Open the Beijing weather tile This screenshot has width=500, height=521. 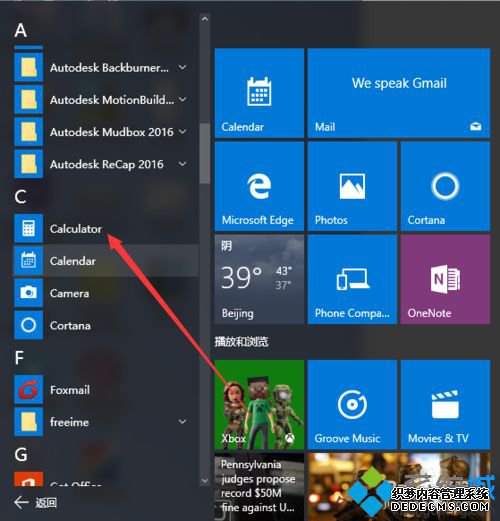coord(259,279)
